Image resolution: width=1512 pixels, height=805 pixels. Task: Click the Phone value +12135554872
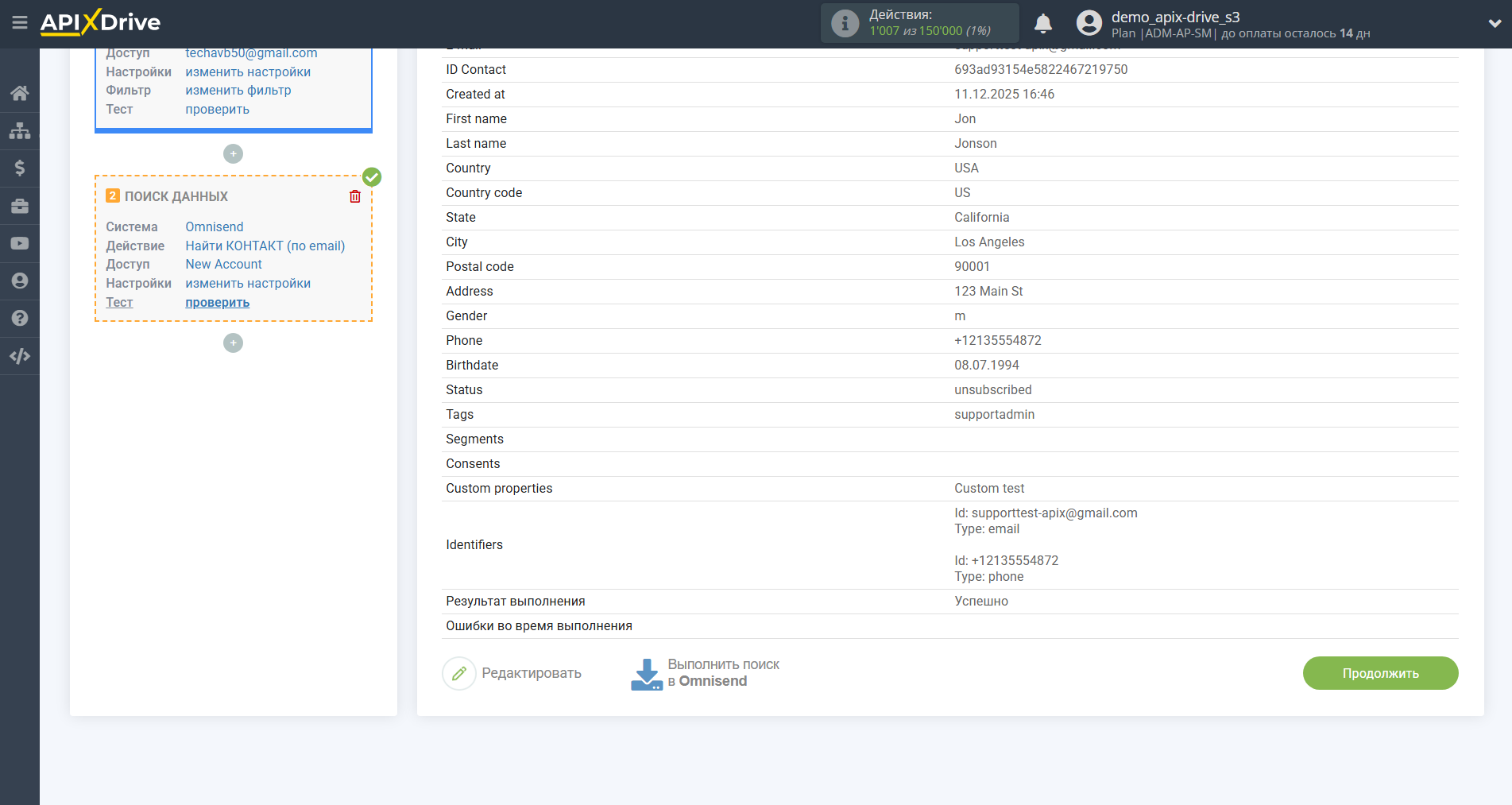(x=998, y=340)
